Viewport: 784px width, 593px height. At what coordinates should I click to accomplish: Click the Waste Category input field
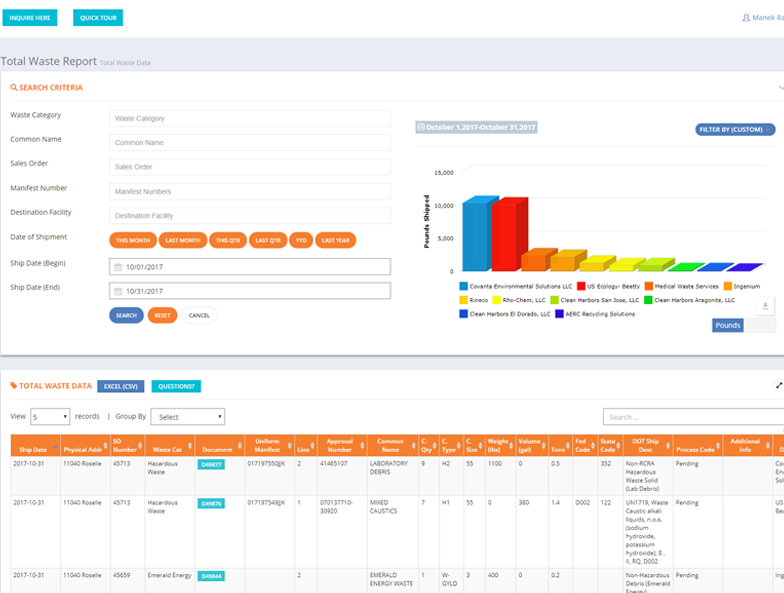click(x=250, y=118)
